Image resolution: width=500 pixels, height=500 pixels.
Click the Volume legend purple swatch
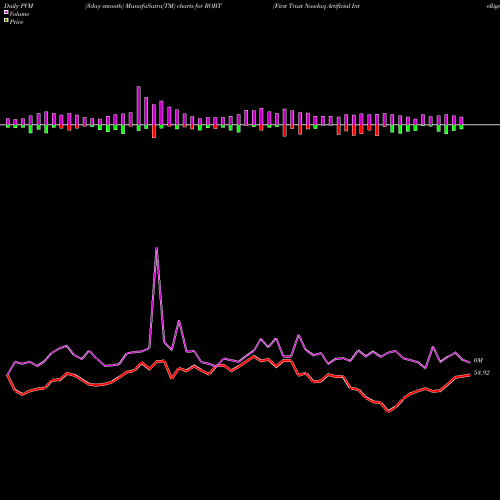pyautogui.click(x=6, y=13)
